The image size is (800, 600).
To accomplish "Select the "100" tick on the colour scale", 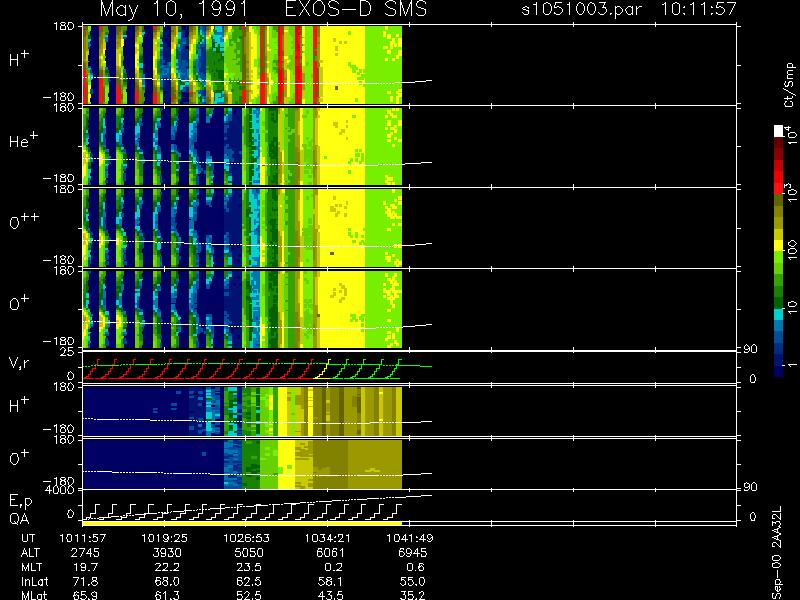I will click(791, 250).
